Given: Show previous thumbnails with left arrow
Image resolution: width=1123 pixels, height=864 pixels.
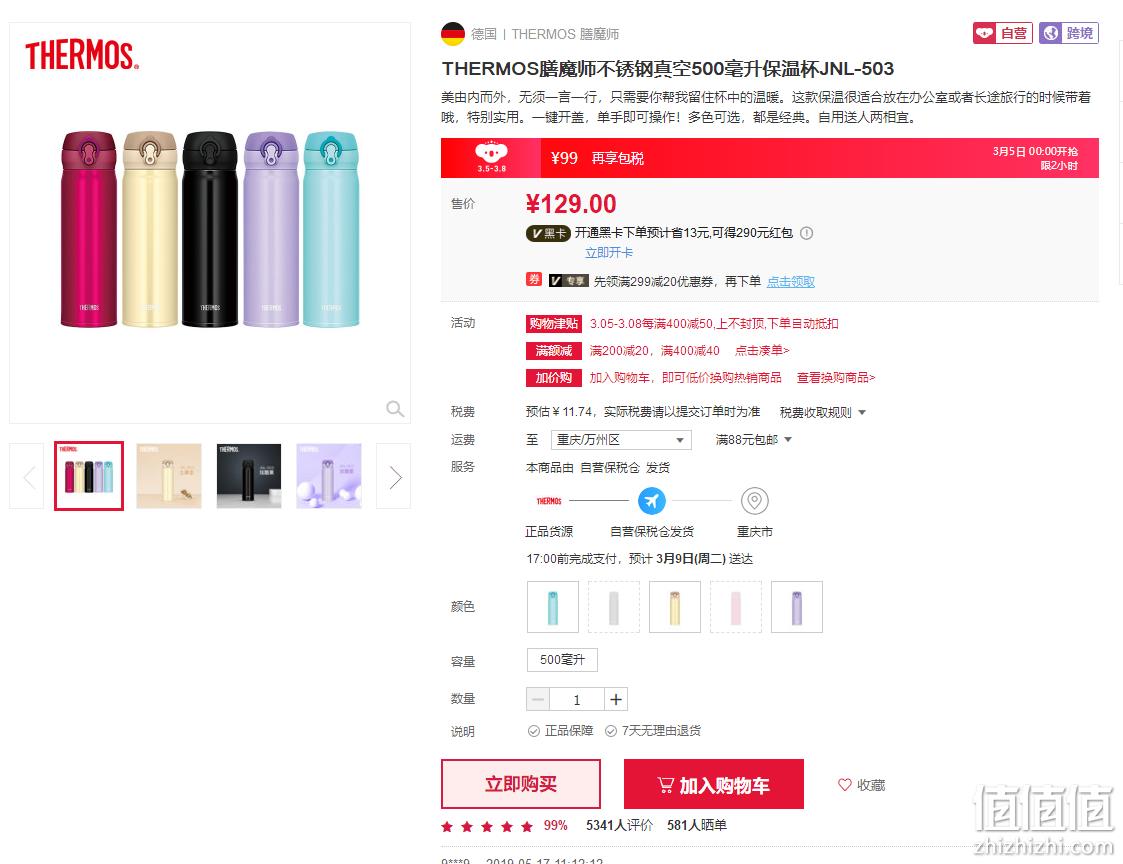Looking at the screenshot, I should tap(27, 476).
